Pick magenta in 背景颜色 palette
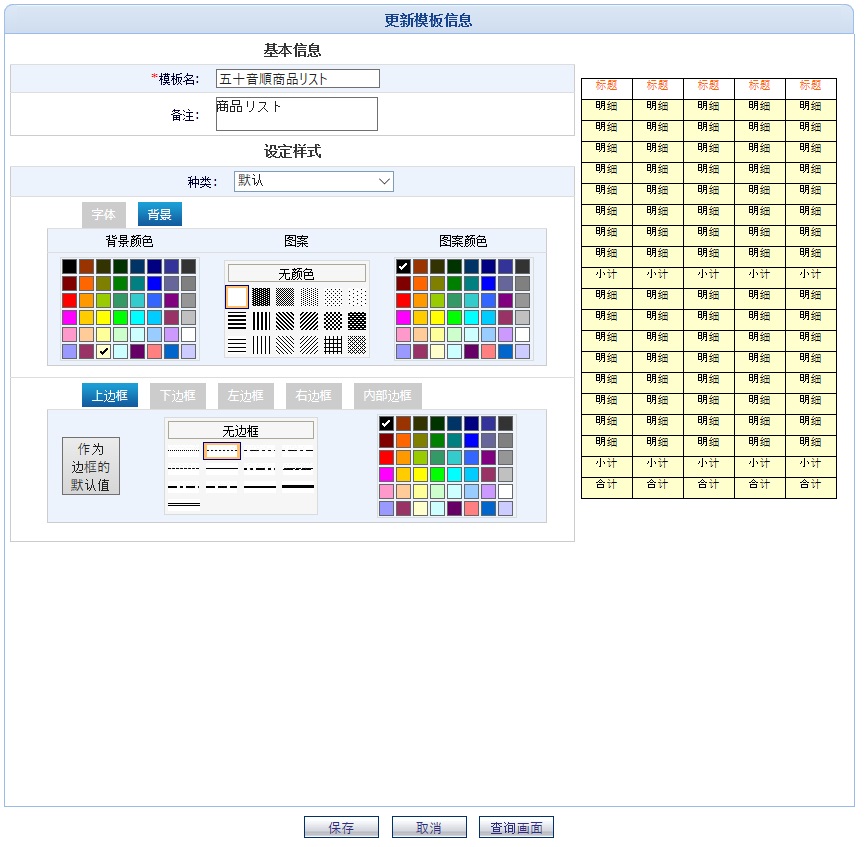Image resolution: width=868 pixels, height=847 pixels. pyautogui.click(x=69, y=317)
